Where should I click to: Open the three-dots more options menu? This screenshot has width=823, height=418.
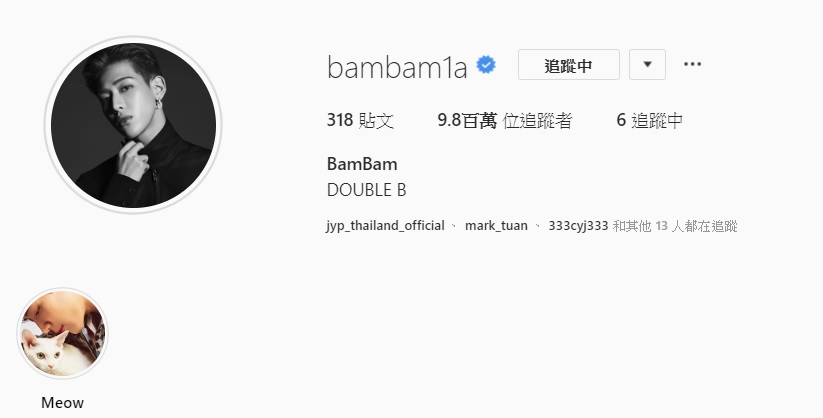(692, 64)
